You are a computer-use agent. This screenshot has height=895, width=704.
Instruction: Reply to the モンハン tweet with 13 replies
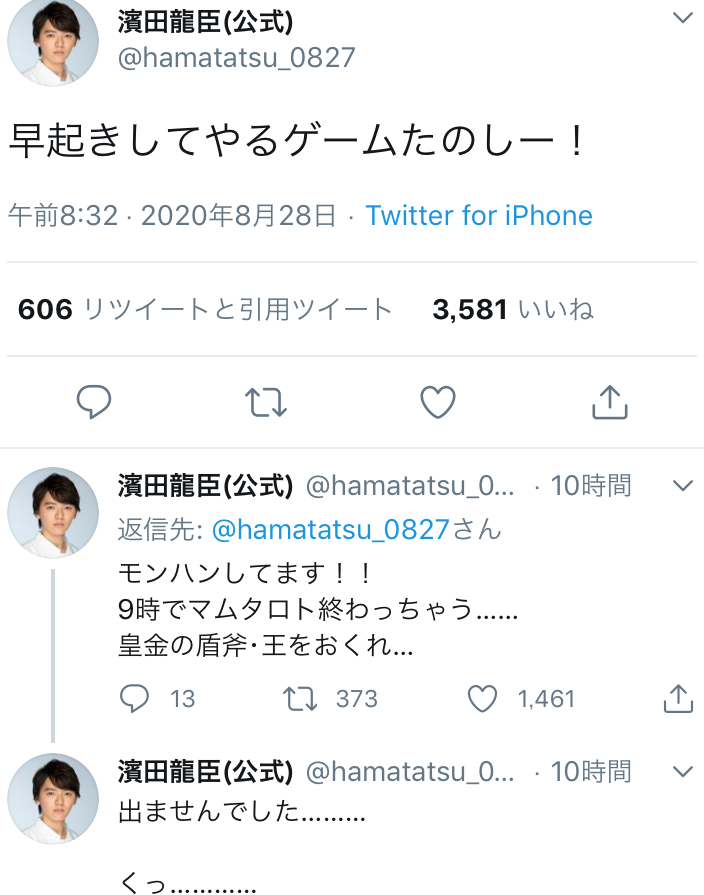point(134,698)
